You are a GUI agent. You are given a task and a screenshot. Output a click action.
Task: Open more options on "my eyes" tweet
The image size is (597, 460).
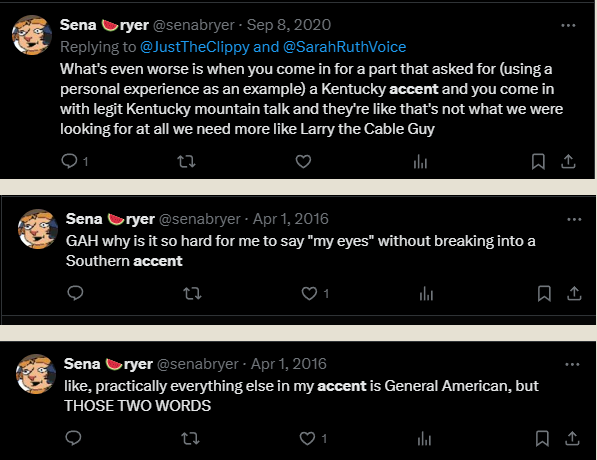574,219
